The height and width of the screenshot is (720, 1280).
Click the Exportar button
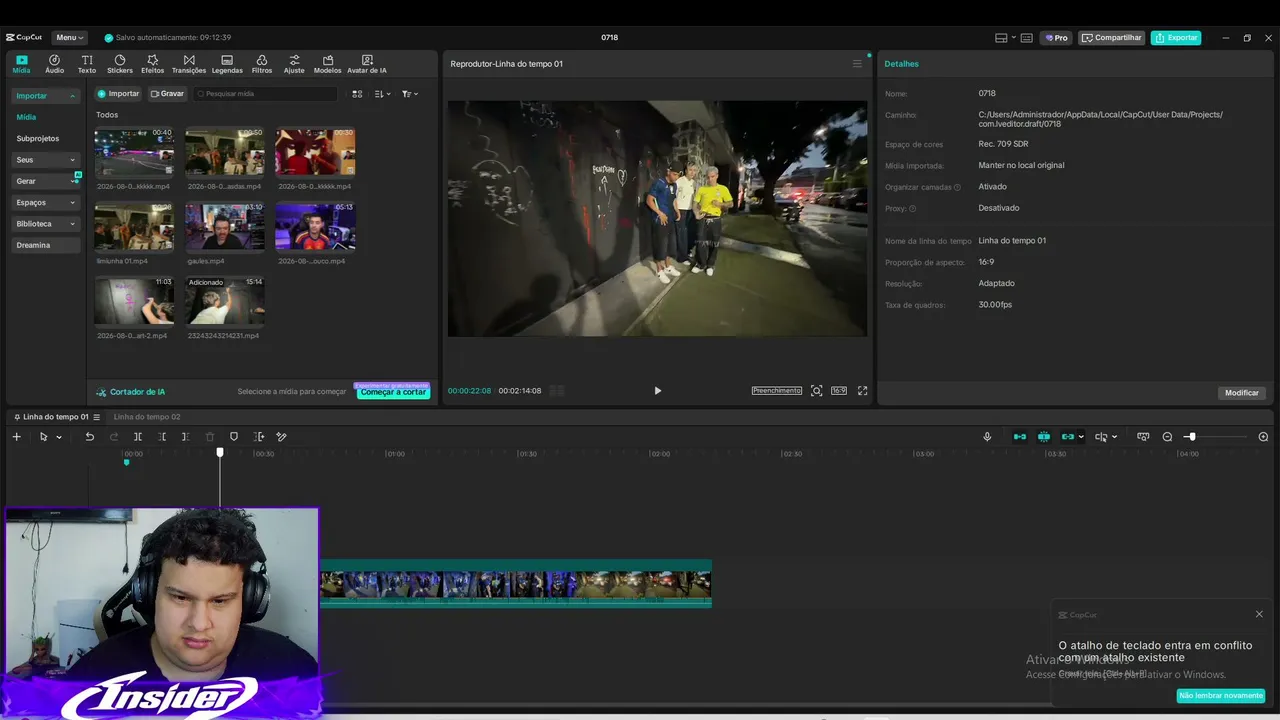coord(1176,38)
